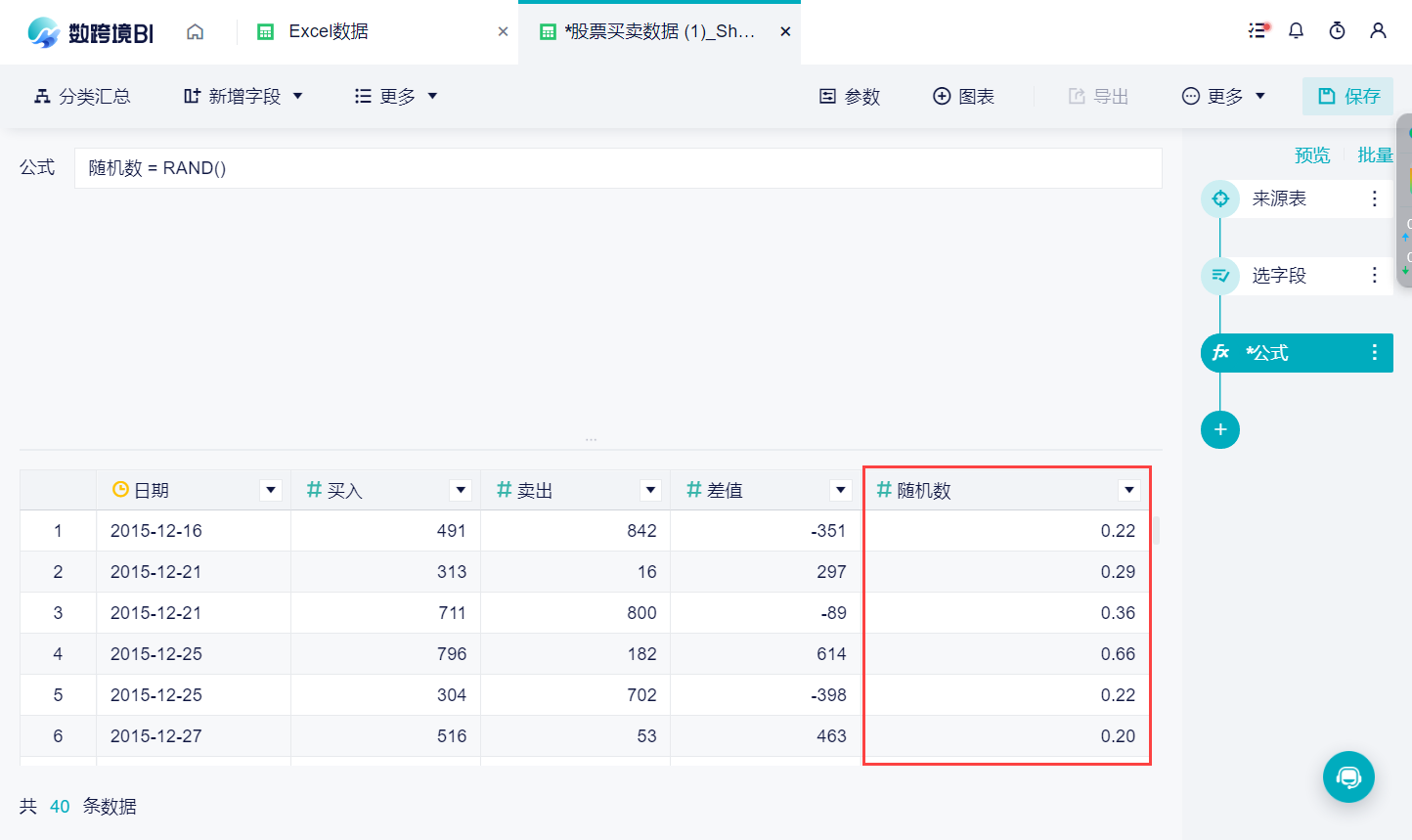Image resolution: width=1412 pixels, height=840 pixels.
Task: Click the 随机数 column header
Action: tap(1006, 490)
